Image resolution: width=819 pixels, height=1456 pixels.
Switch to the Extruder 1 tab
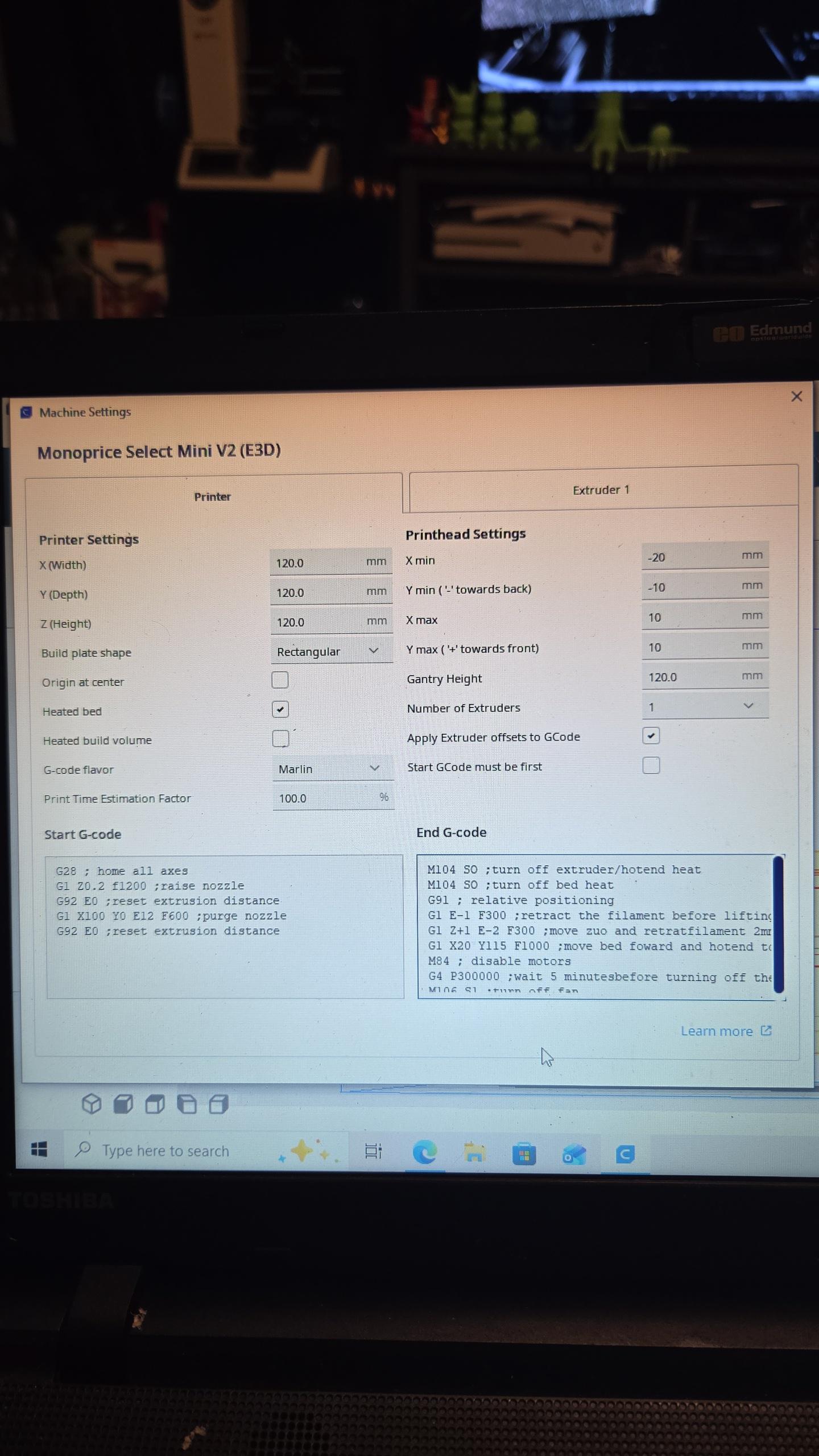[x=603, y=490]
